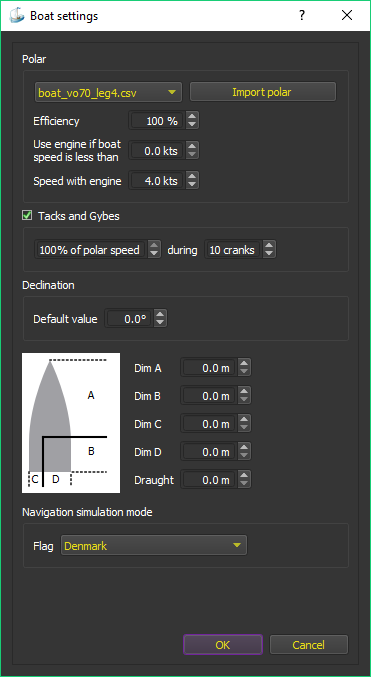
Task: Click the "Navigation simulation mode" label
Action: click(x=87, y=512)
